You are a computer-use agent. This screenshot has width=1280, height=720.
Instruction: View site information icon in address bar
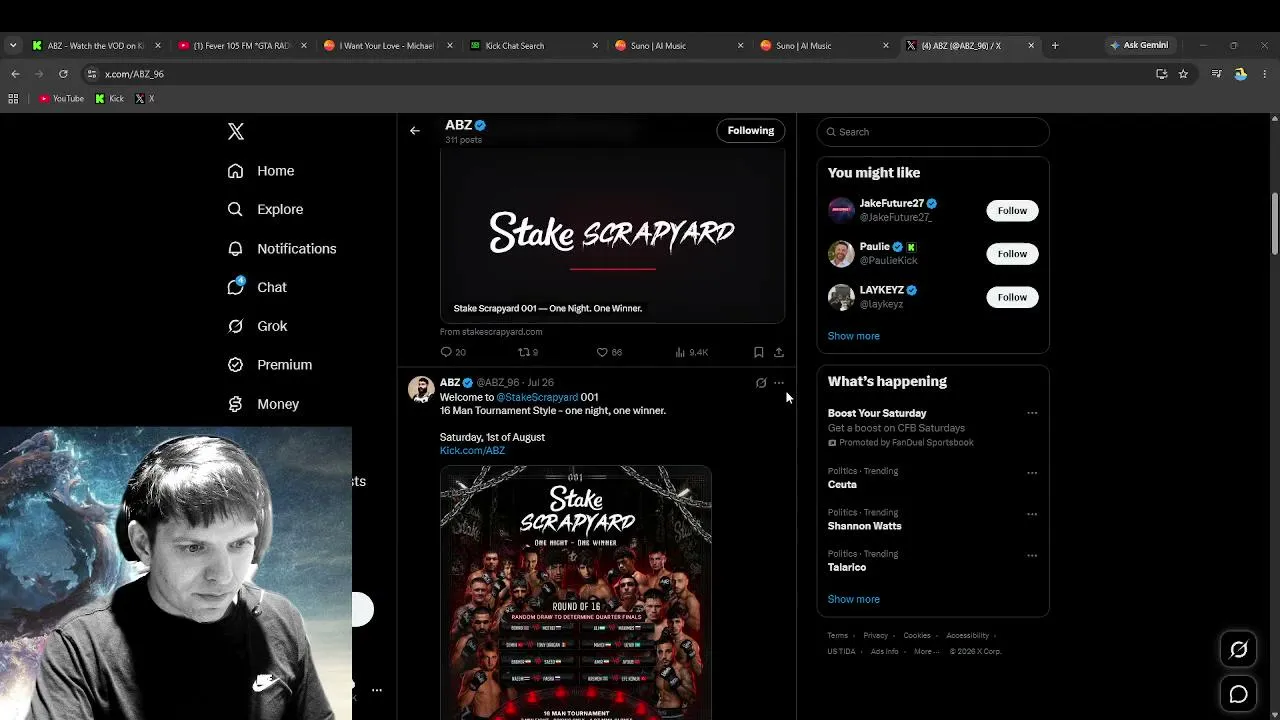[92, 74]
